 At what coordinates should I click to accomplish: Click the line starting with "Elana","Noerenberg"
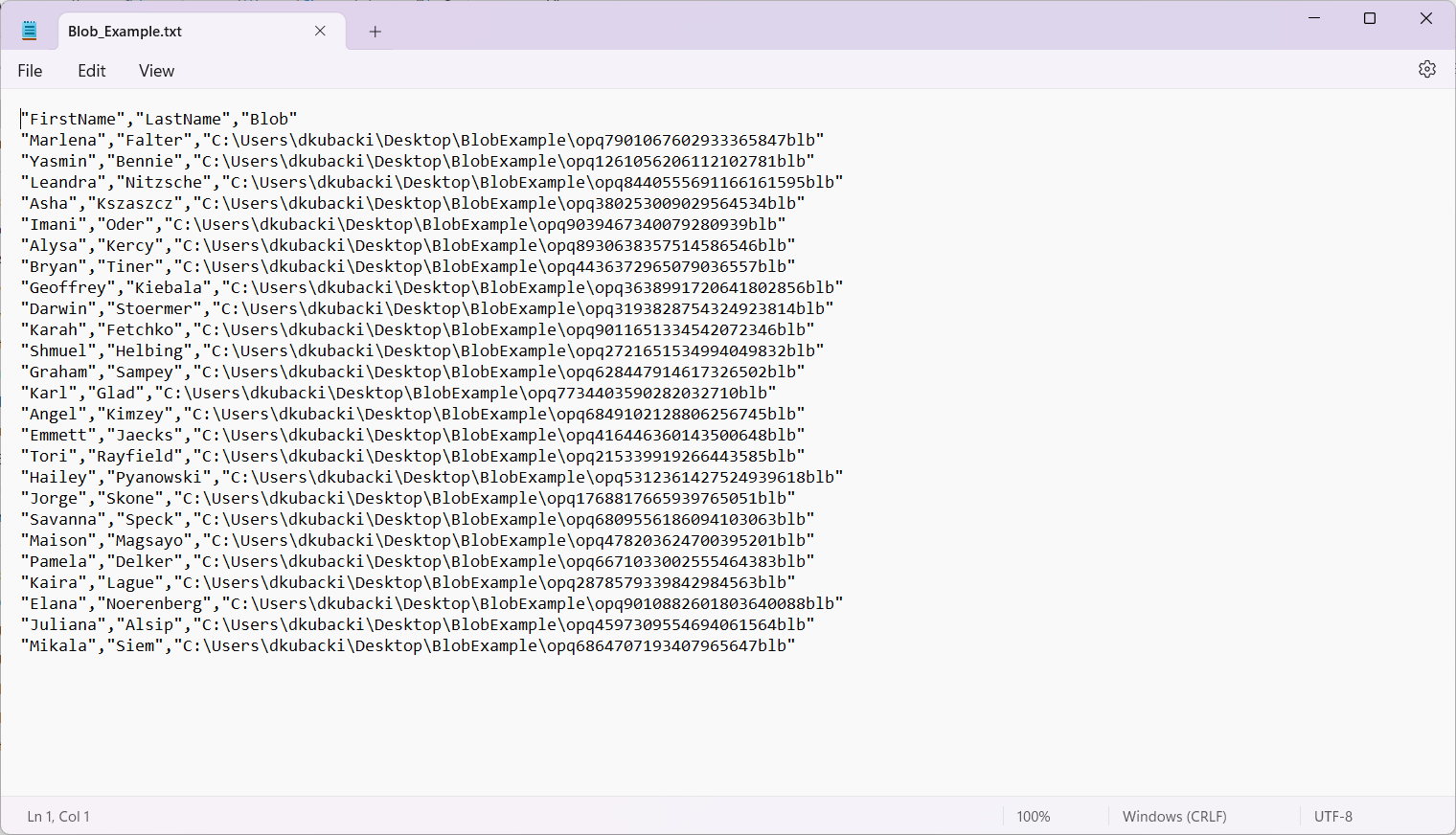(432, 603)
